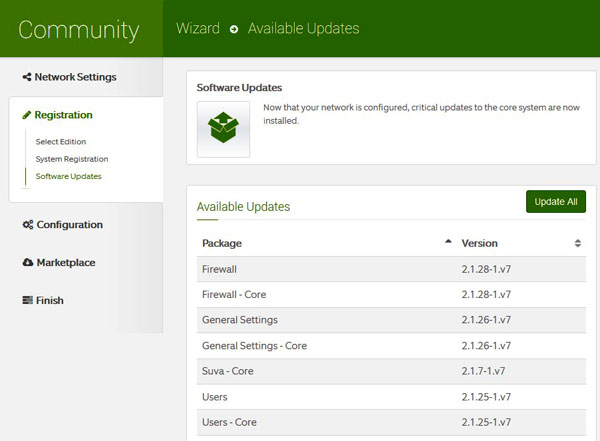Select the Firewall - Core package row
This screenshot has width=600, height=441.
pos(391,294)
